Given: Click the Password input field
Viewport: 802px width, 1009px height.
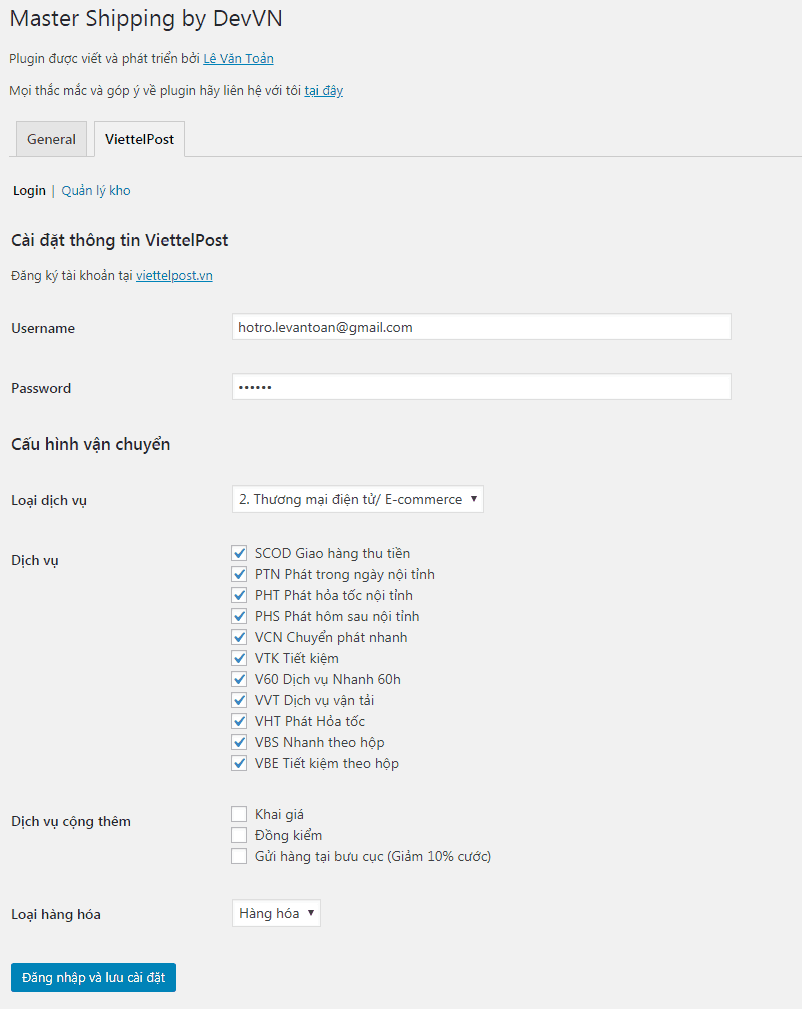Looking at the screenshot, I should coord(481,386).
